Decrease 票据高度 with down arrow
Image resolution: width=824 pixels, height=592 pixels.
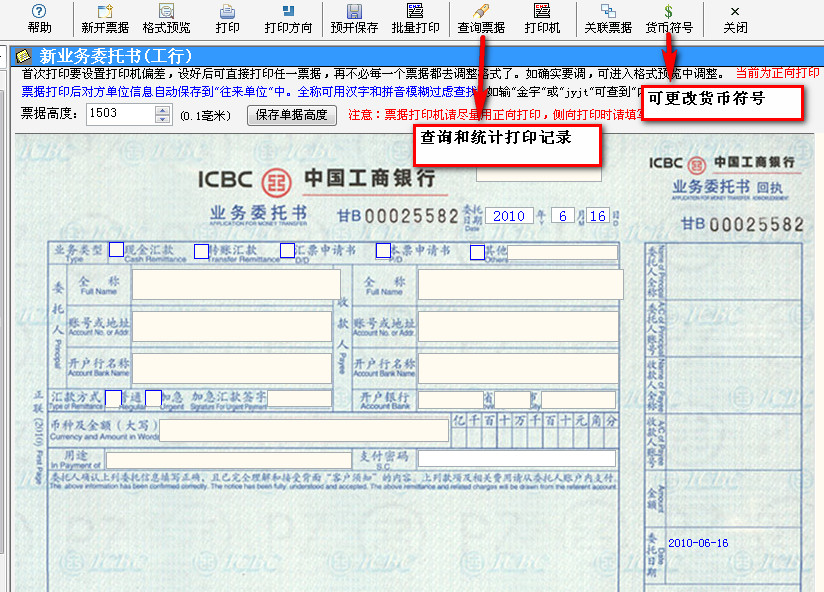coord(163,119)
